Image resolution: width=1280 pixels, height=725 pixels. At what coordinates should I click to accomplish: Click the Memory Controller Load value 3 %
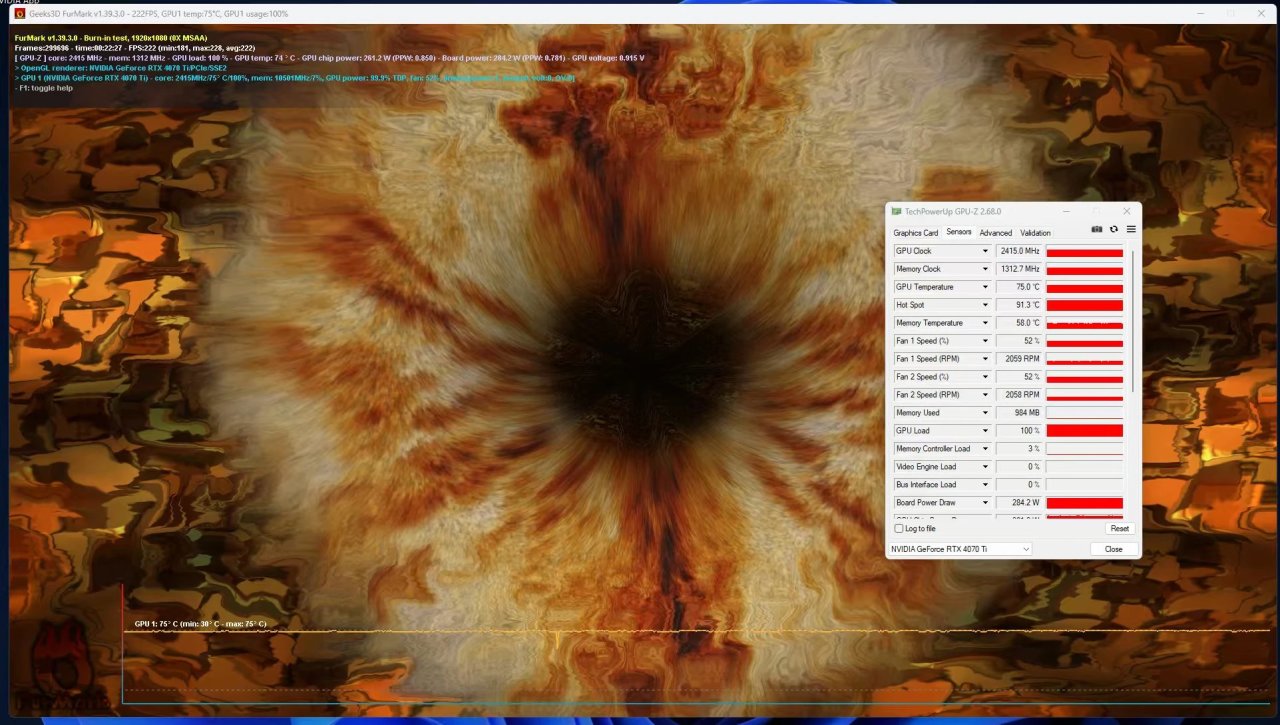1019,449
